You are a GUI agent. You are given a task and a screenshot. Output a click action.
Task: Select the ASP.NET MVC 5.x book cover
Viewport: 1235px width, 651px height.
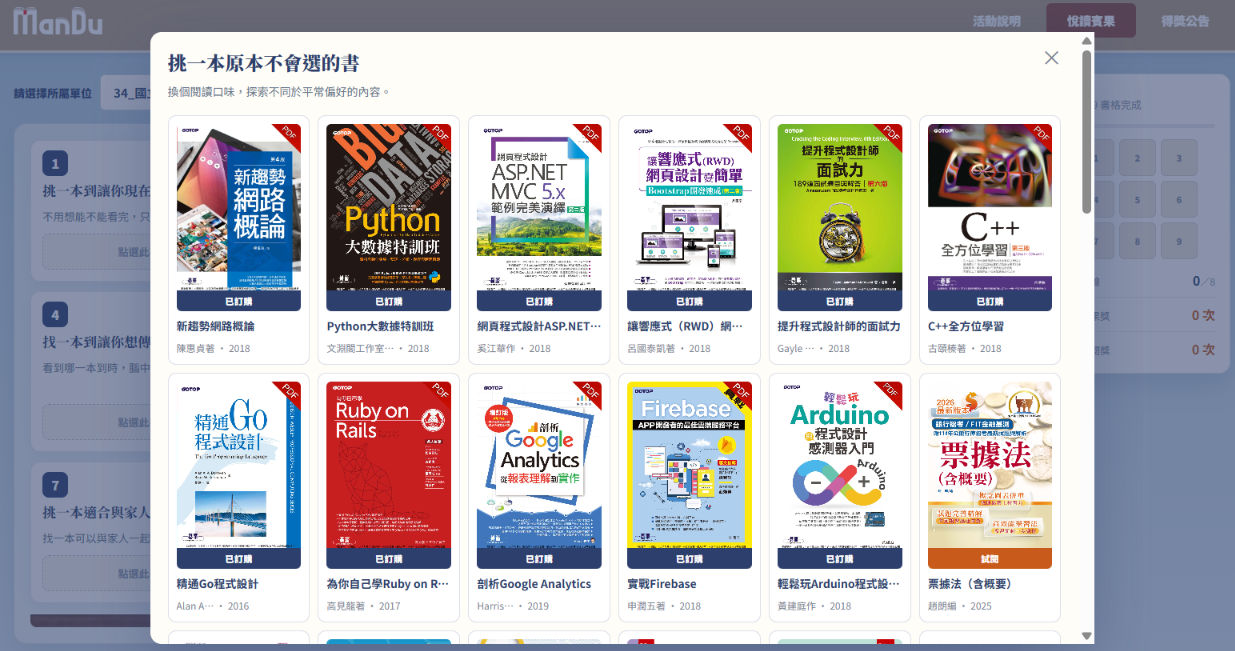(x=539, y=207)
